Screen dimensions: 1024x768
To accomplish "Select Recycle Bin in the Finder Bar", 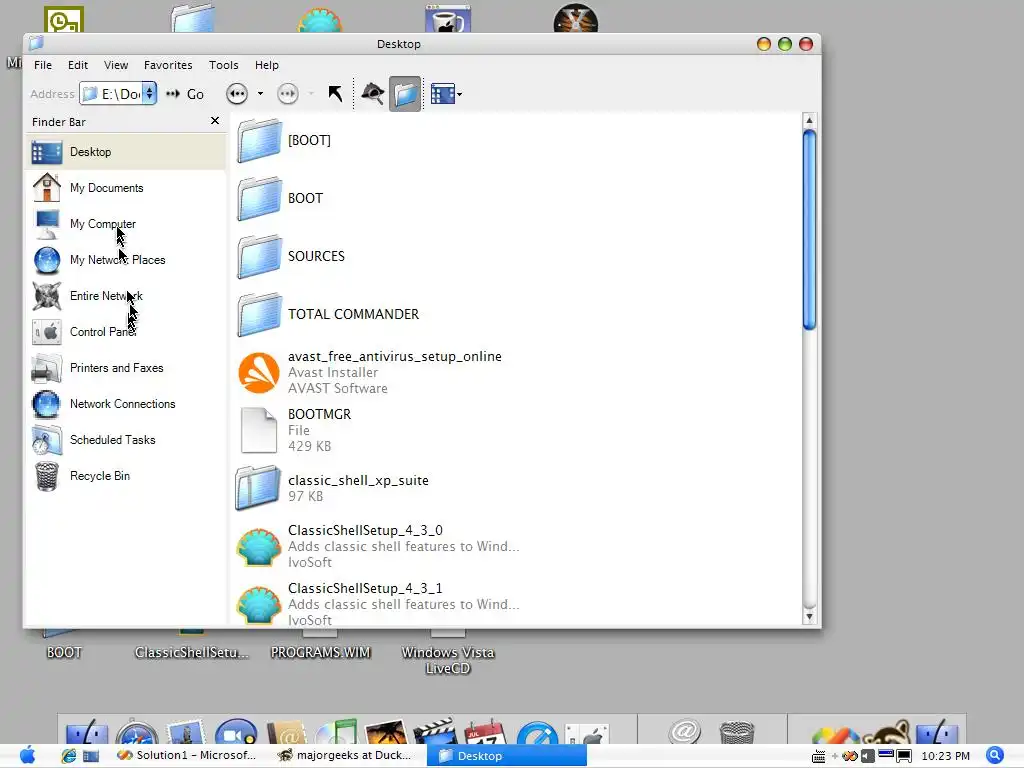I will pyautogui.click(x=126, y=475).
